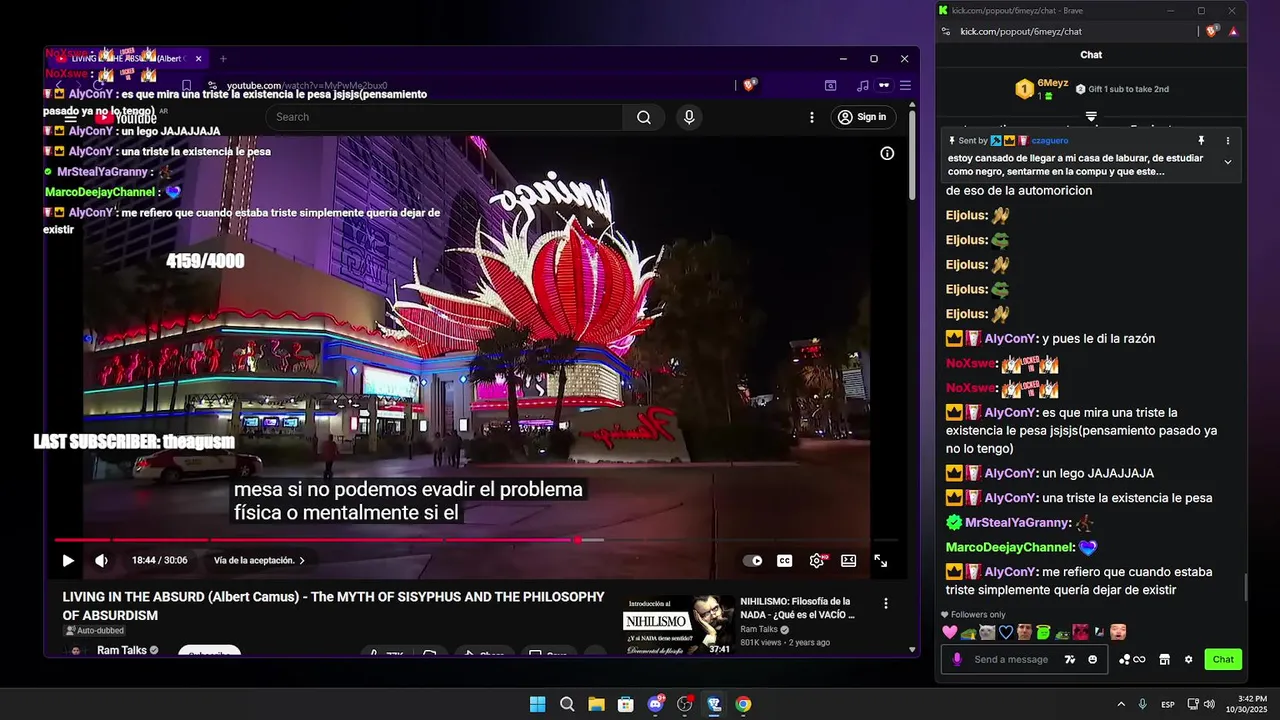The height and width of the screenshot is (720, 1280).
Task: Open the NIHILISMO suggested video thumbnail
Action: 679,626
